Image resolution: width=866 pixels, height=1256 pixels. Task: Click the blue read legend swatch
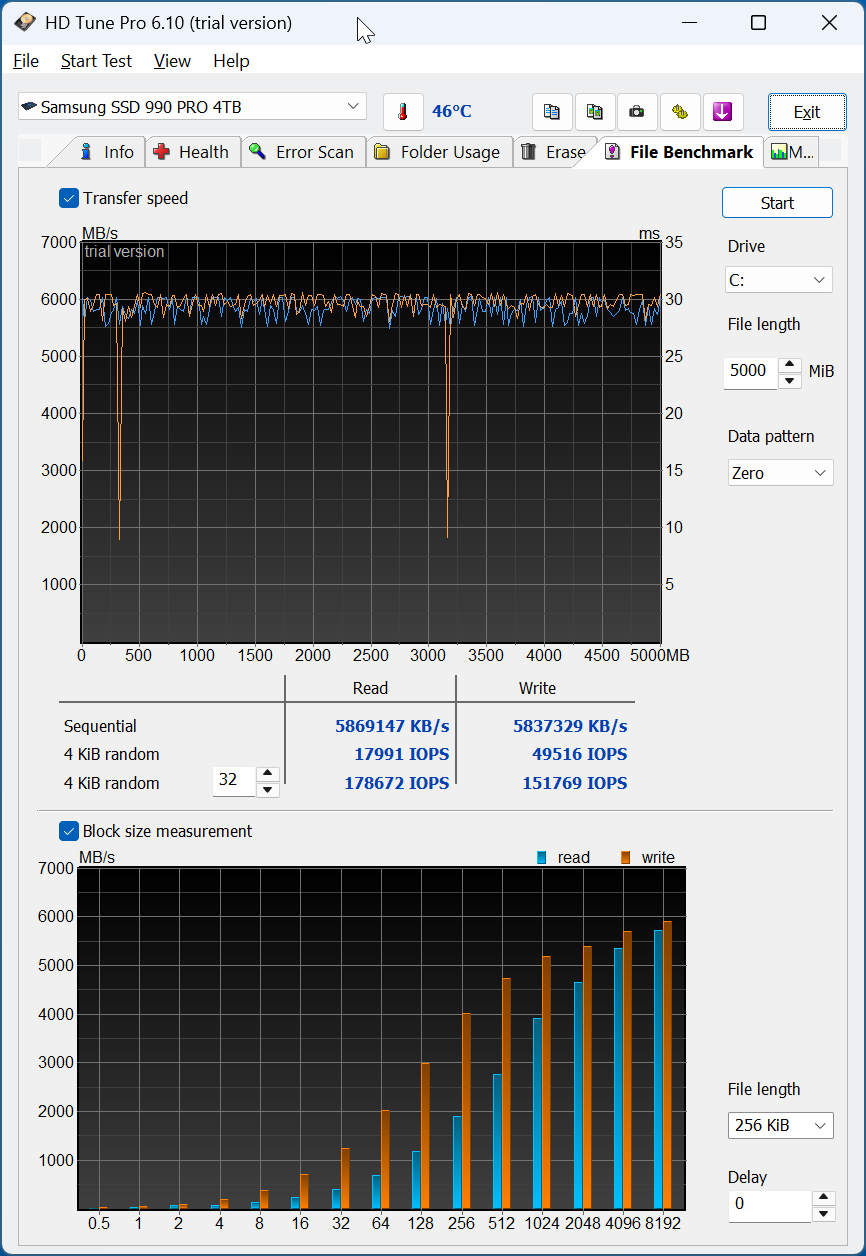542,857
